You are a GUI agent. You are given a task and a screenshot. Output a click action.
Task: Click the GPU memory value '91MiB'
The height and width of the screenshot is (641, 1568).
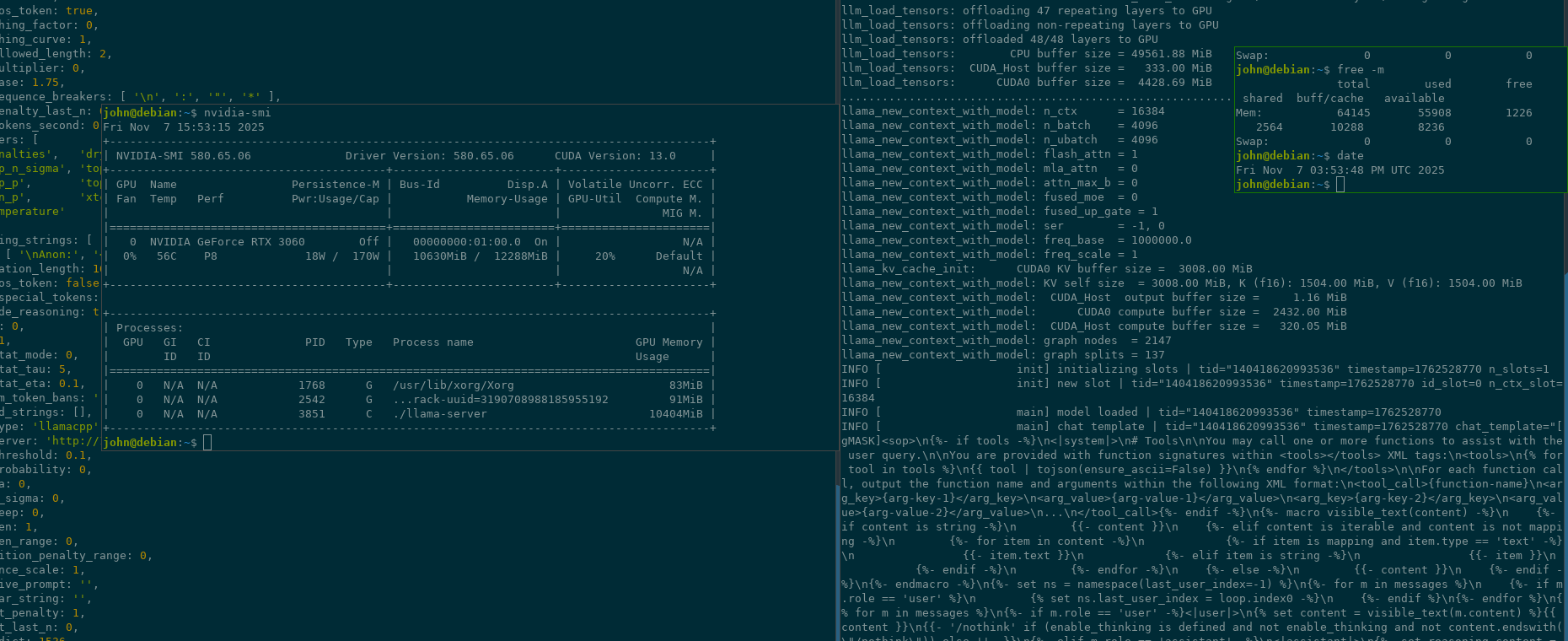pyautogui.click(x=686, y=400)
